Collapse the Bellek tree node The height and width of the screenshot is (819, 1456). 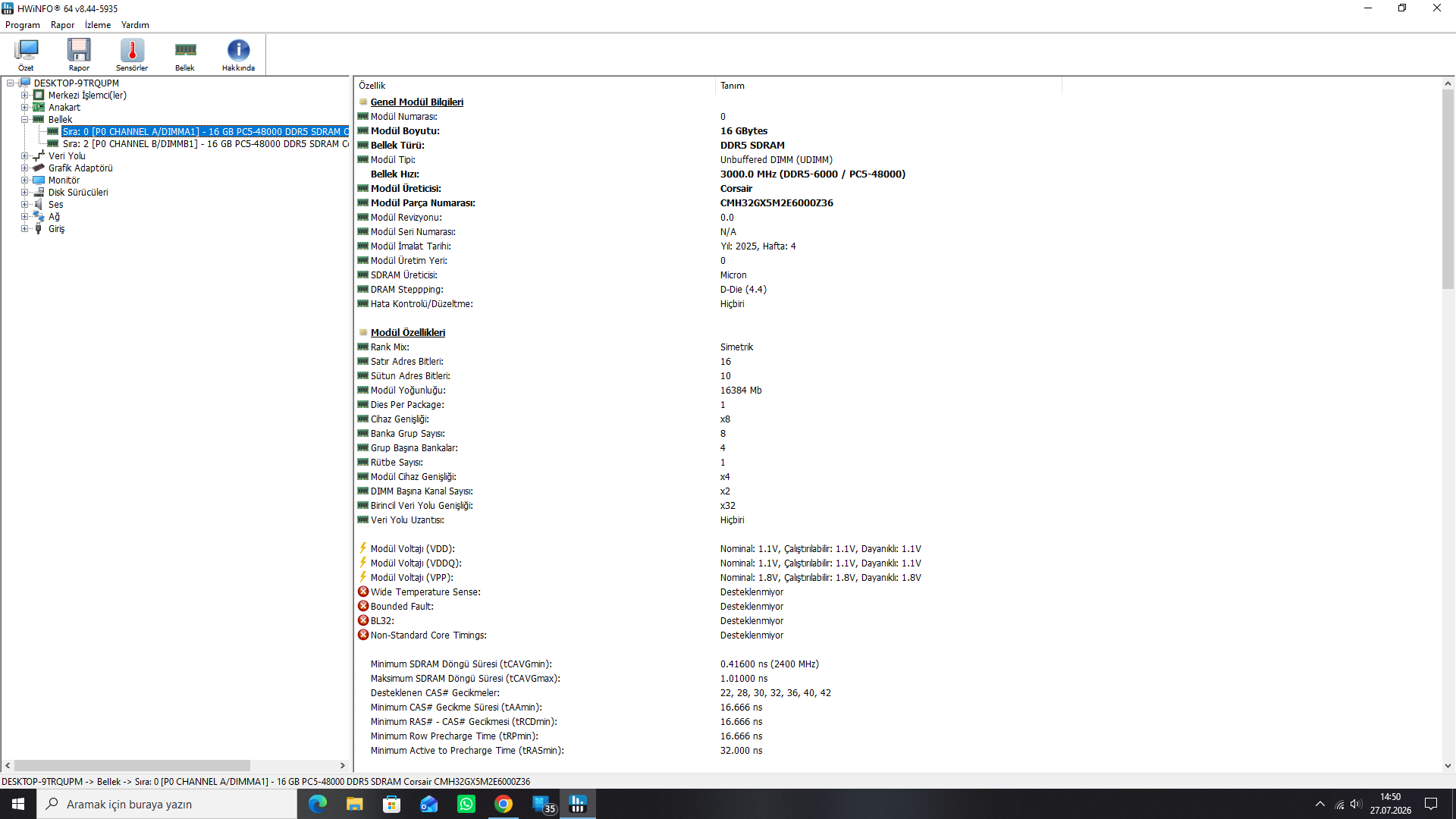[x=24, y=120]
